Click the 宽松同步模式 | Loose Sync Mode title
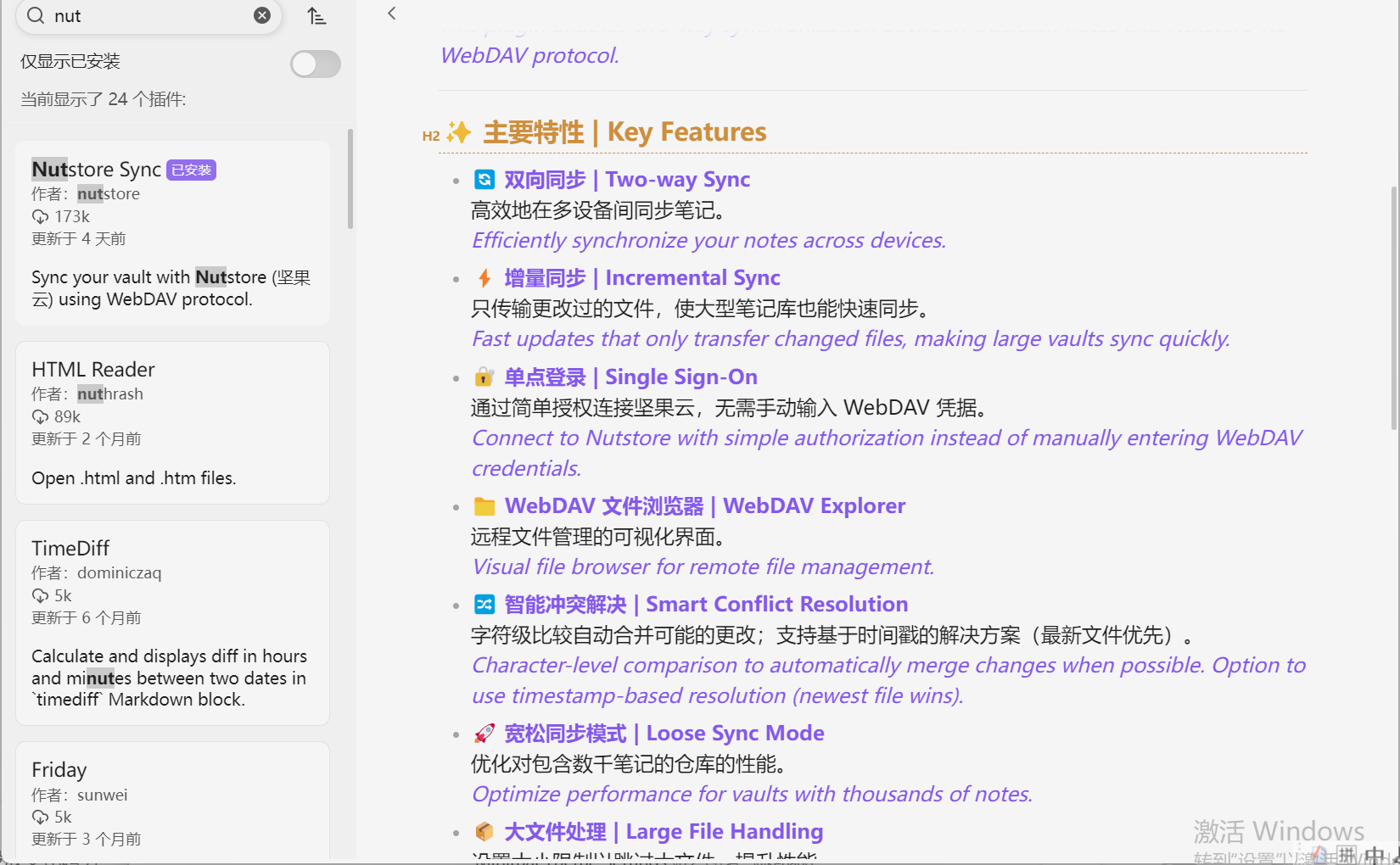 [x=664, y=734]
